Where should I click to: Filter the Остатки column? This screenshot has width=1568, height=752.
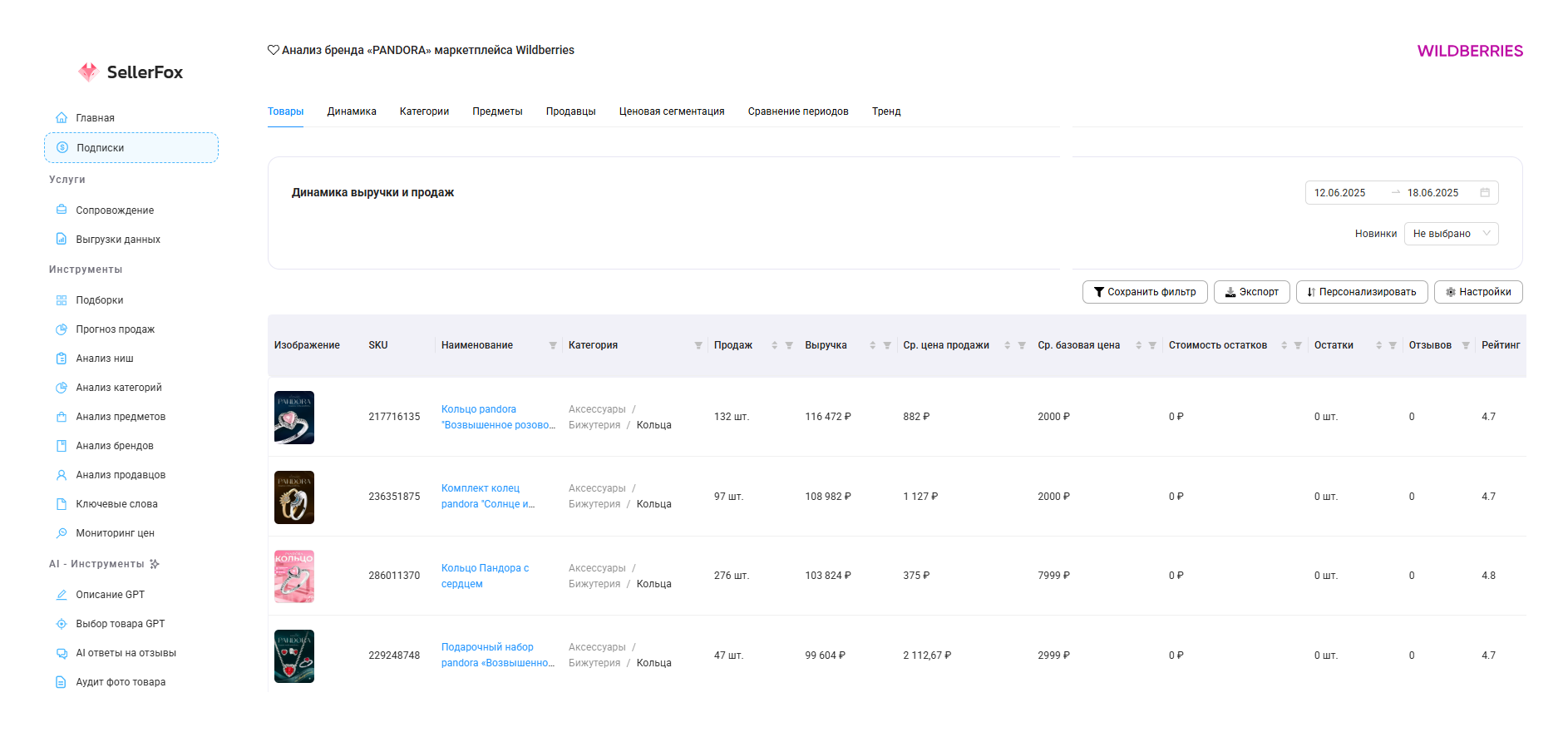click(x=1393, y=345)
